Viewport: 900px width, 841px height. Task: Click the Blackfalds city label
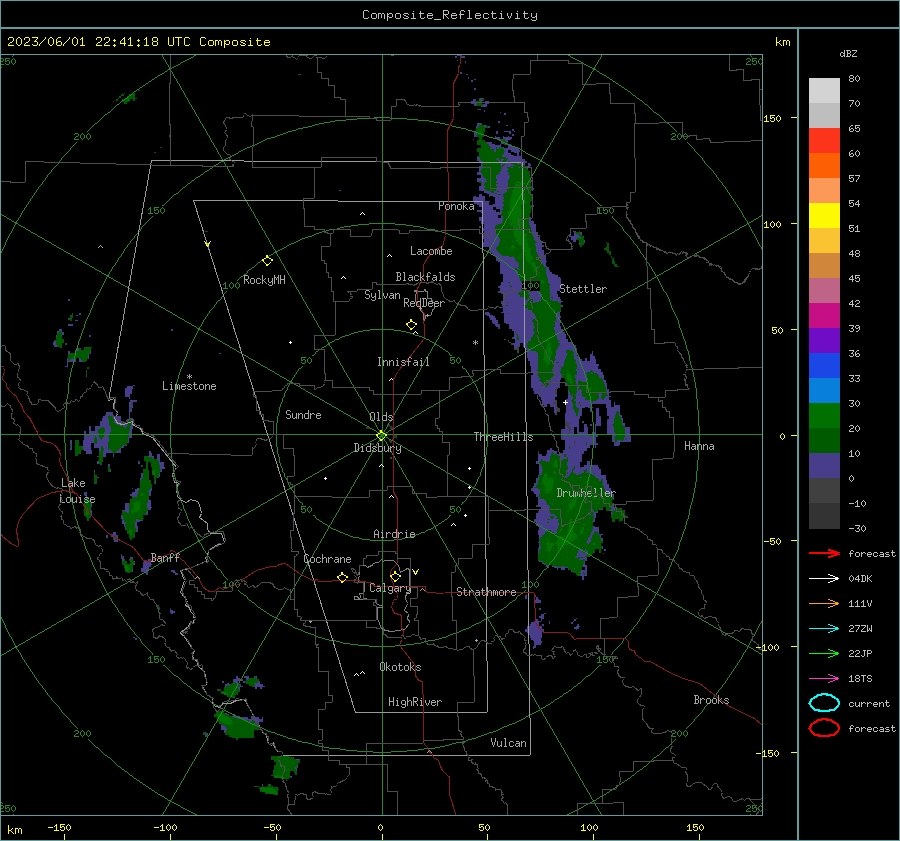pos(425,277)
